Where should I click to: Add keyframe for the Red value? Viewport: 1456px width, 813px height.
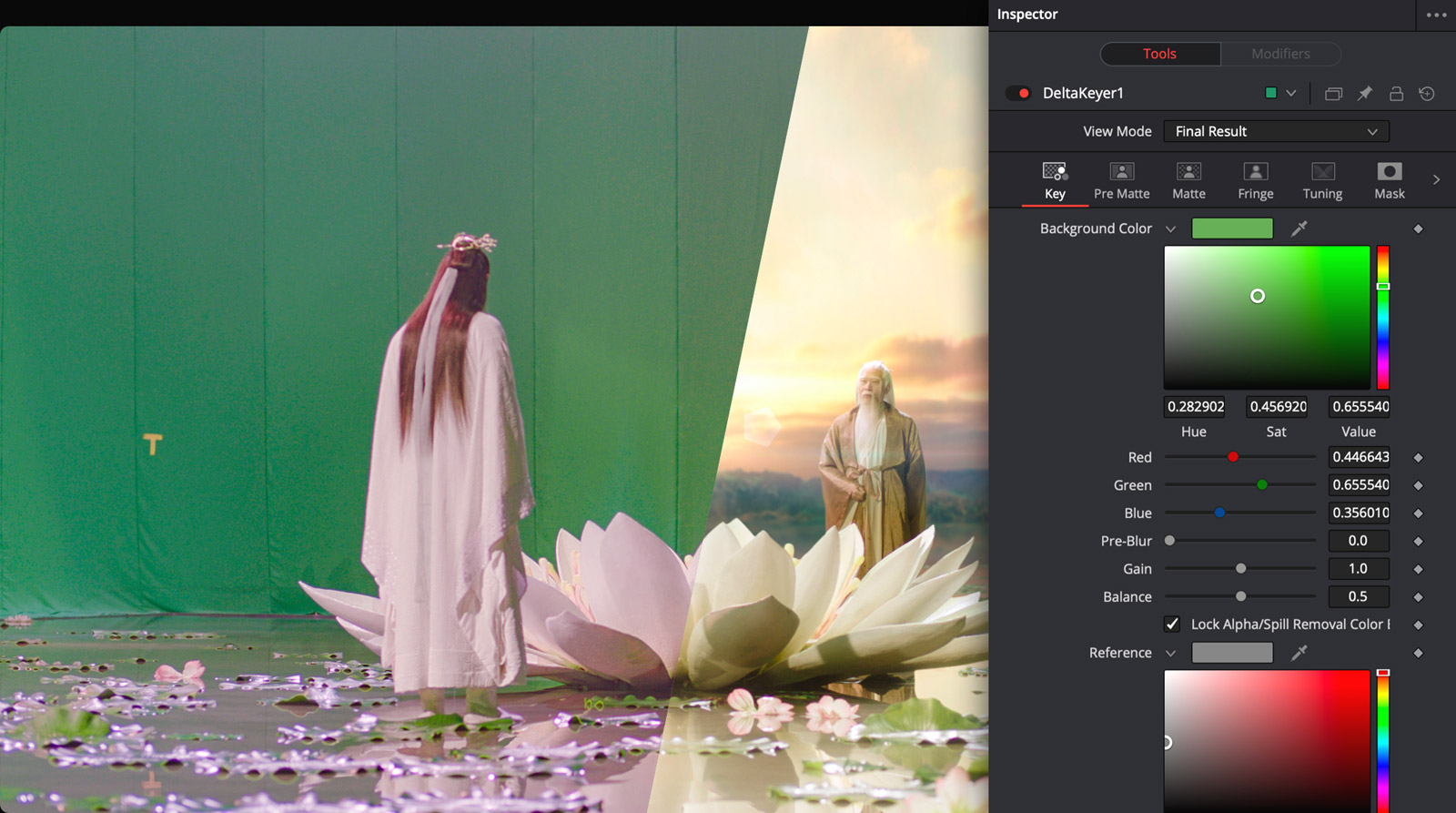(1418, 458)
